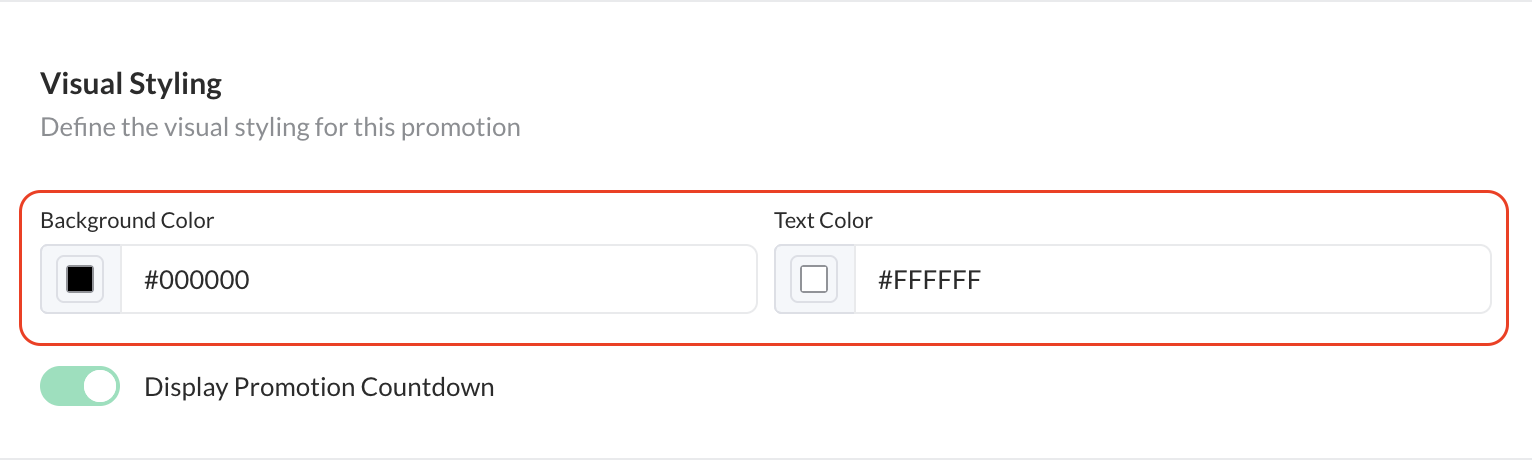
Task: Disable the Display Promotion Countdown toggle
Action: (80, 387)
